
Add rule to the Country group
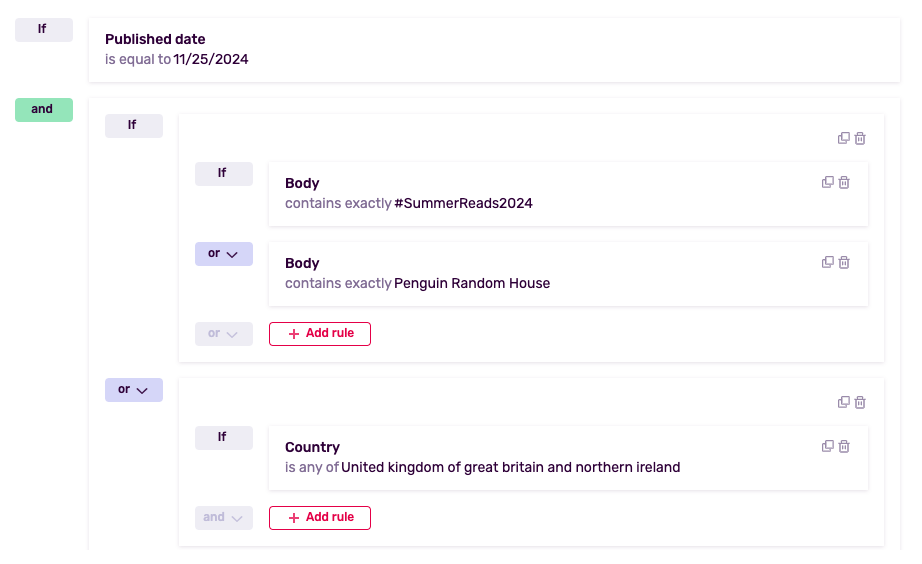(320, 518)
